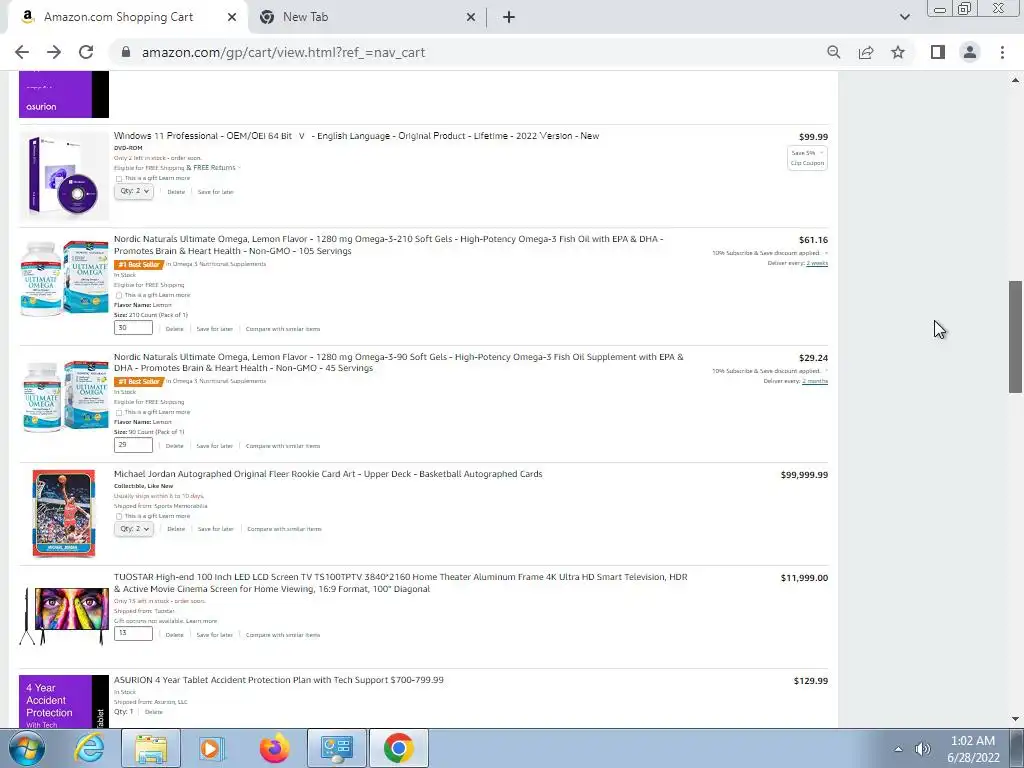
Task: Save TUOSTAR TV for later
Action: pos(214,635)
